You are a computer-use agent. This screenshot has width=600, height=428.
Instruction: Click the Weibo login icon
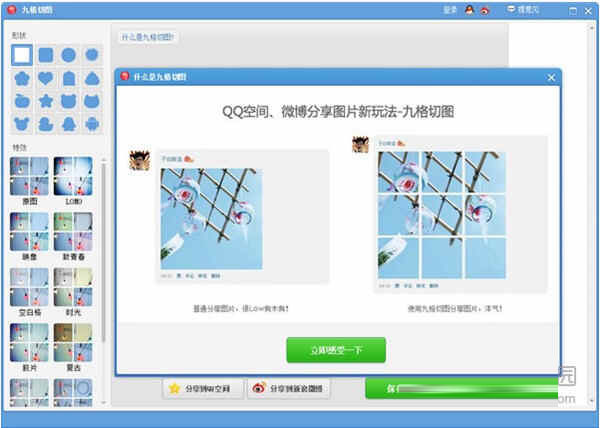pyautogui.click(x=485, y=9)
